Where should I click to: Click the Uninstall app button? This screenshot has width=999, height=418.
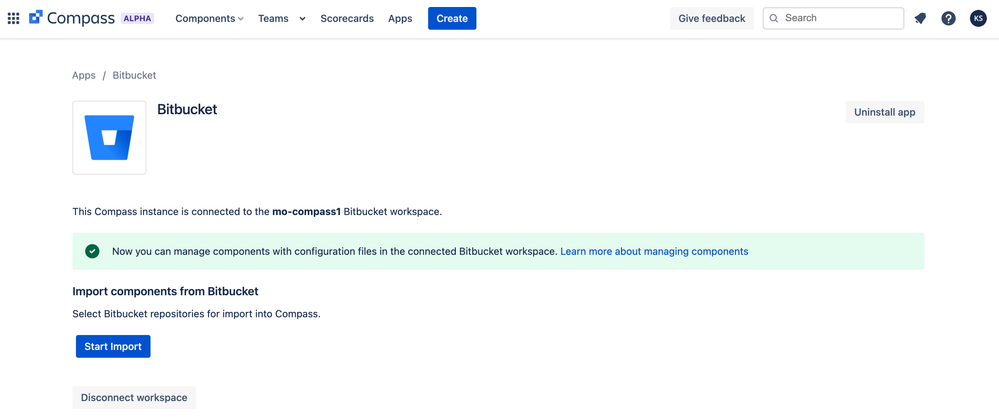click(885, 112)
